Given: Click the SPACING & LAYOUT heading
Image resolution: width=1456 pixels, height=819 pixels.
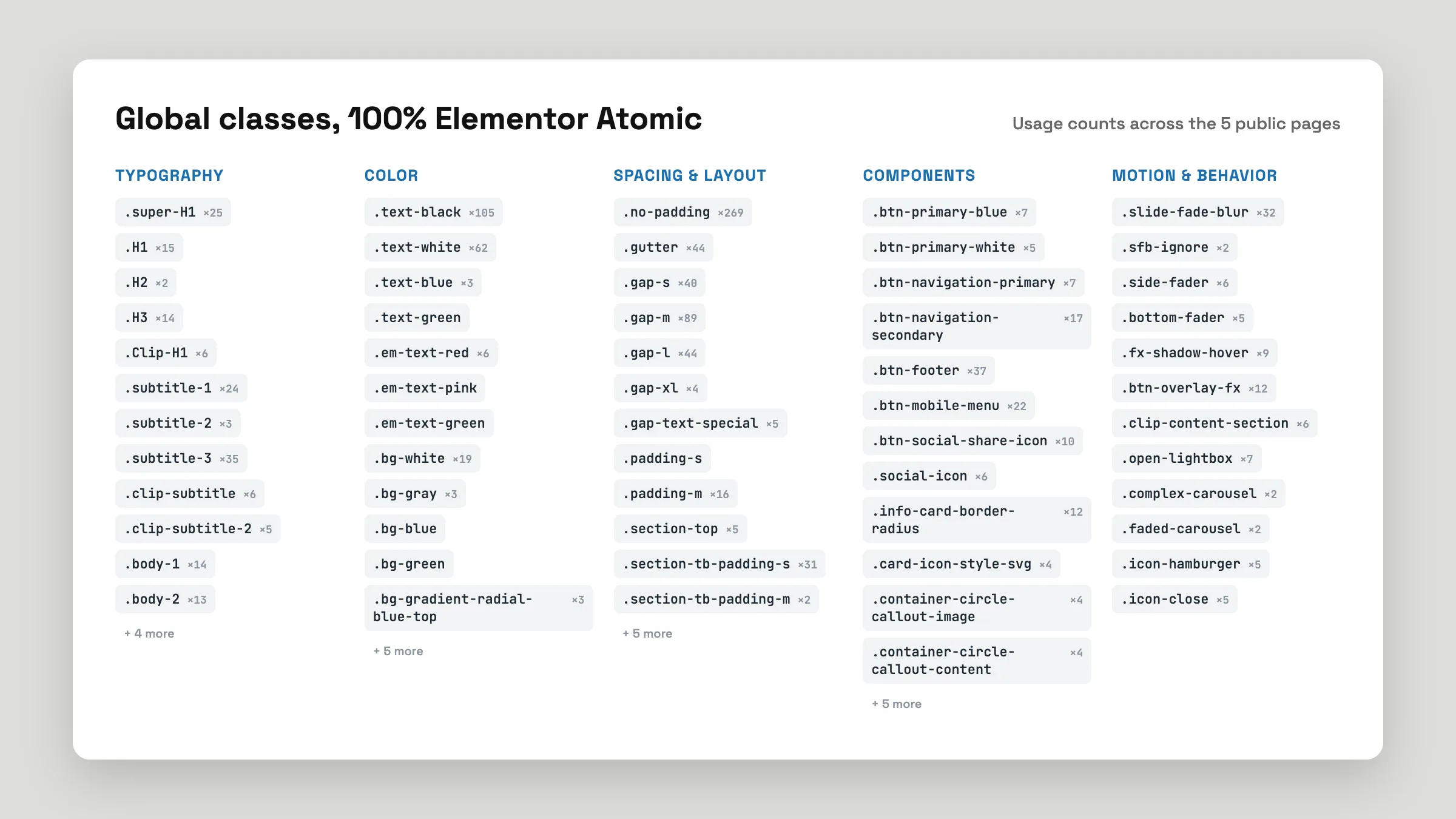Looking at the screenshot, I should (x=690, y=175).
